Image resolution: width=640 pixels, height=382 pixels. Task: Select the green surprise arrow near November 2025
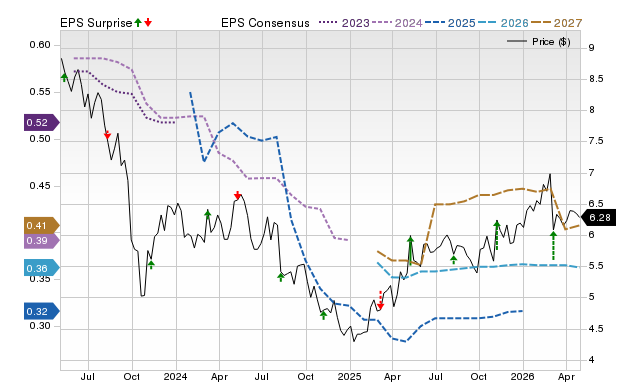click(x=497, y=235)
